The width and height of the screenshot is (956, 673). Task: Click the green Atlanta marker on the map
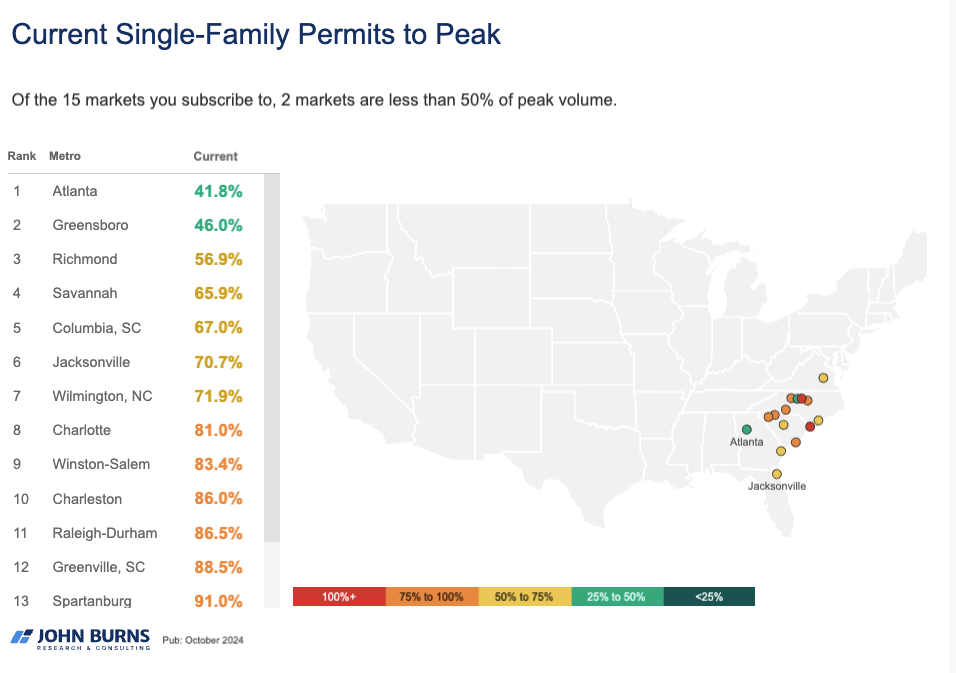click(x=747, y=430)
